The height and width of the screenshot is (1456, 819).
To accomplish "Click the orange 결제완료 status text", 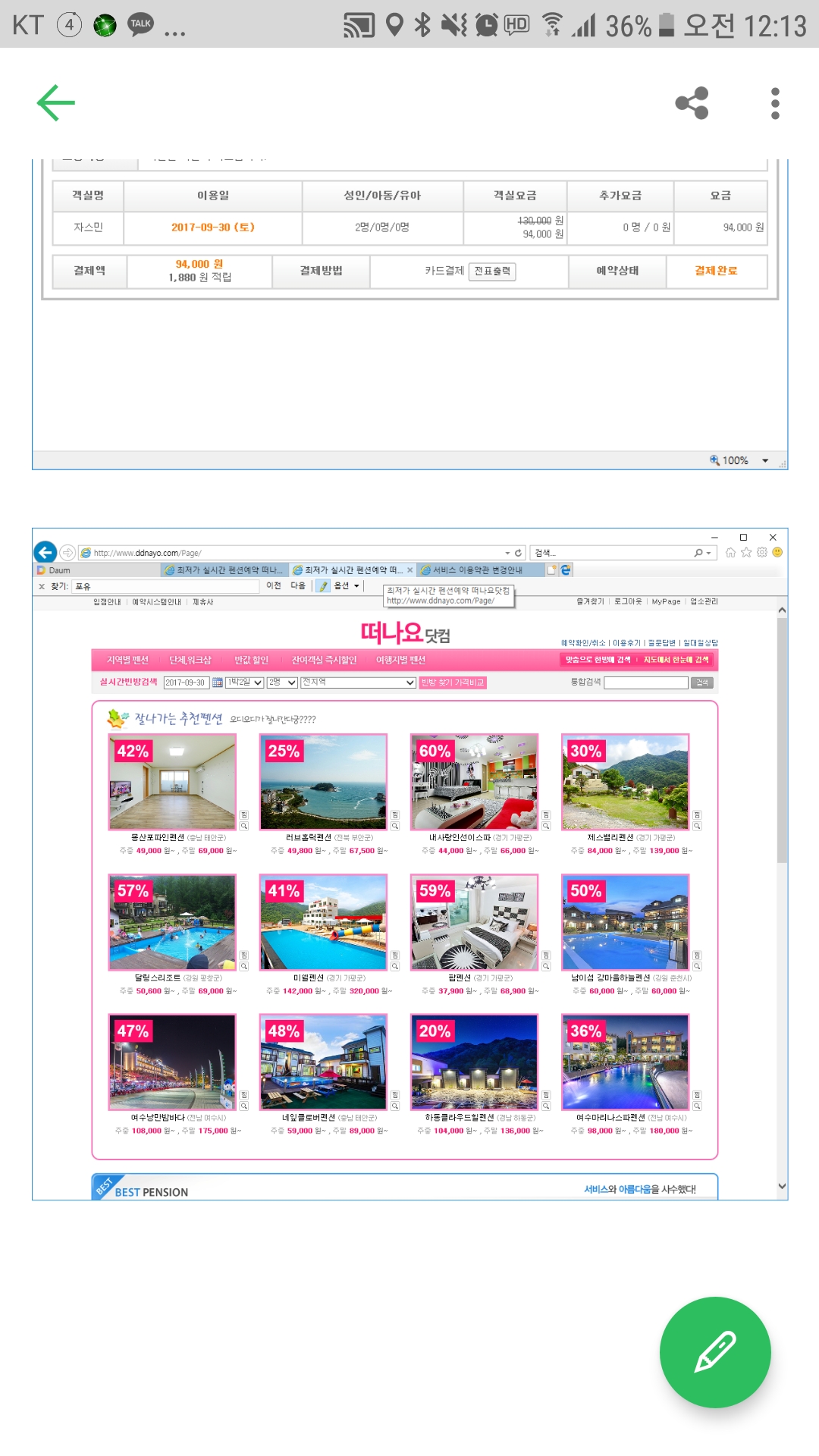I will [x=716, y=271].
